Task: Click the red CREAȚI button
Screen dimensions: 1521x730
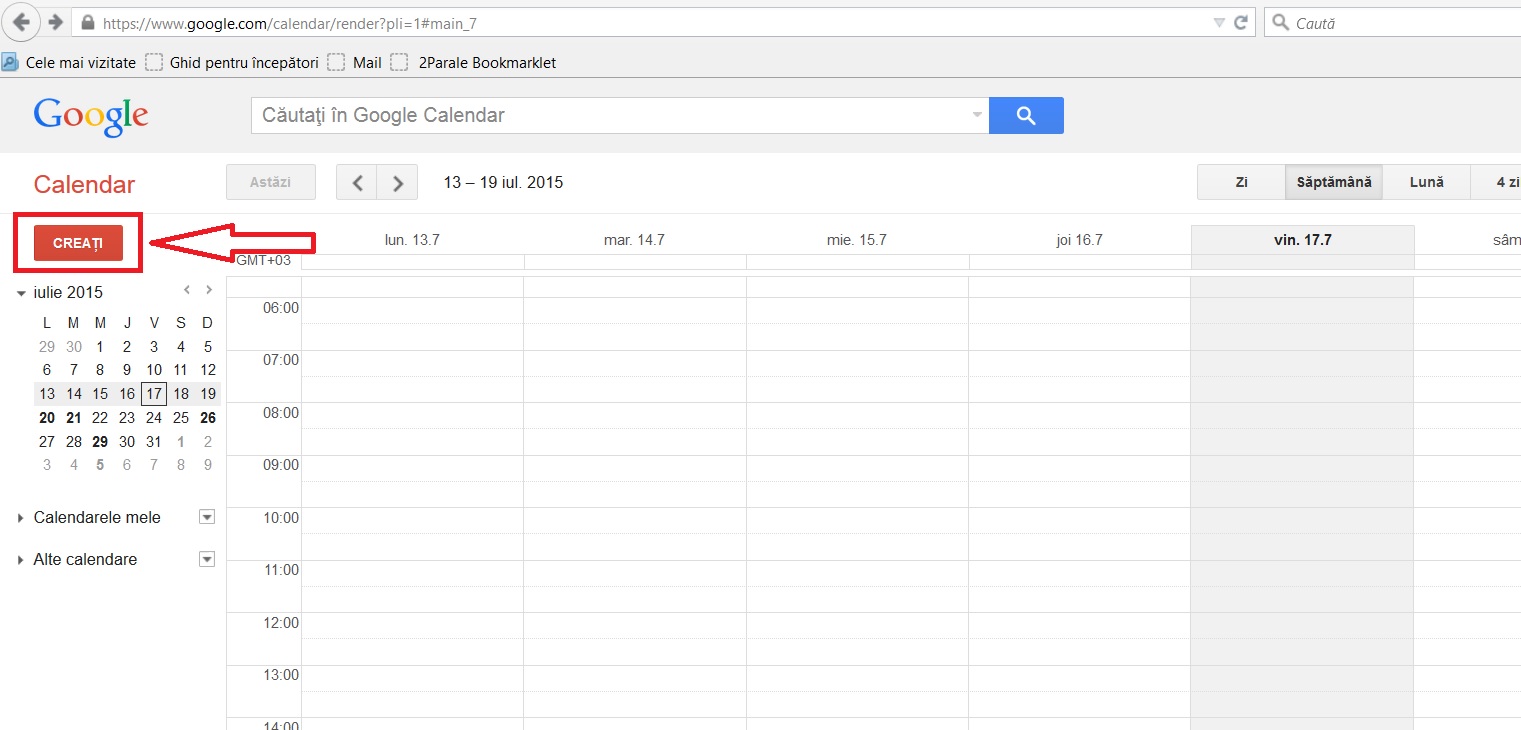Action: pyautogui.click(x=78, y=243)
